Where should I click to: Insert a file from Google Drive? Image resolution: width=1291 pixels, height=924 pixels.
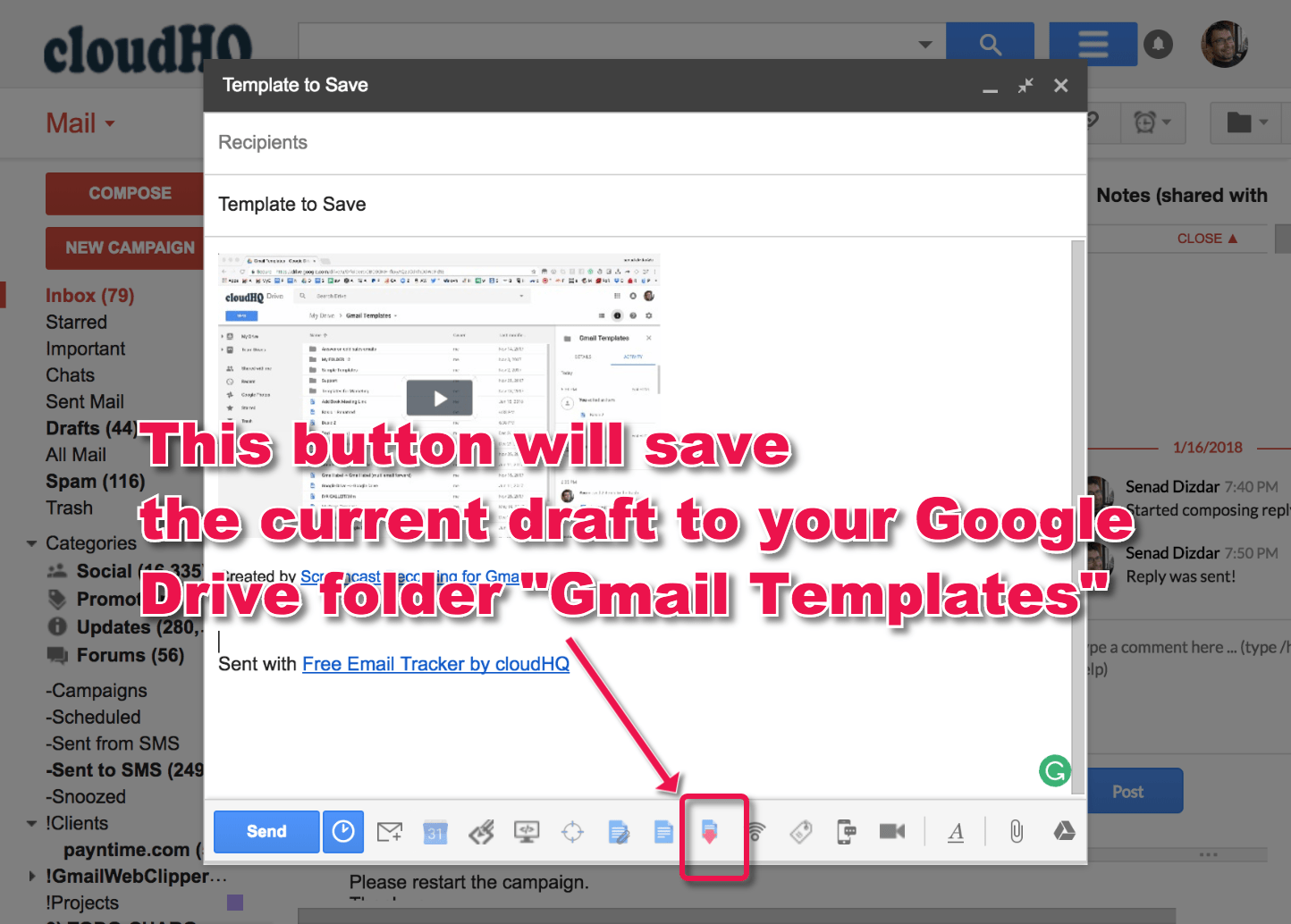point(1064,831)
